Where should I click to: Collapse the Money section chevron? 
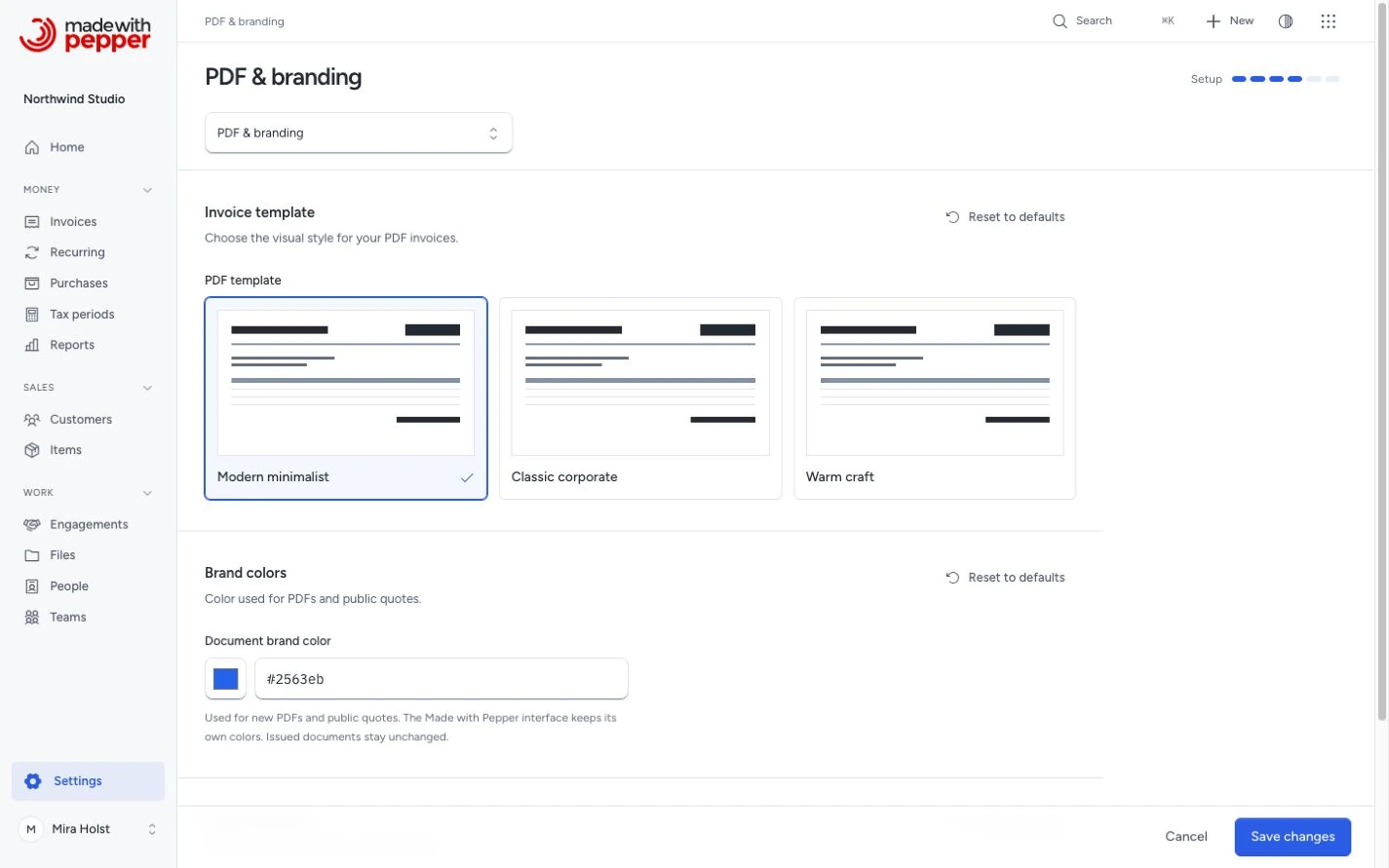coord(147,190)
